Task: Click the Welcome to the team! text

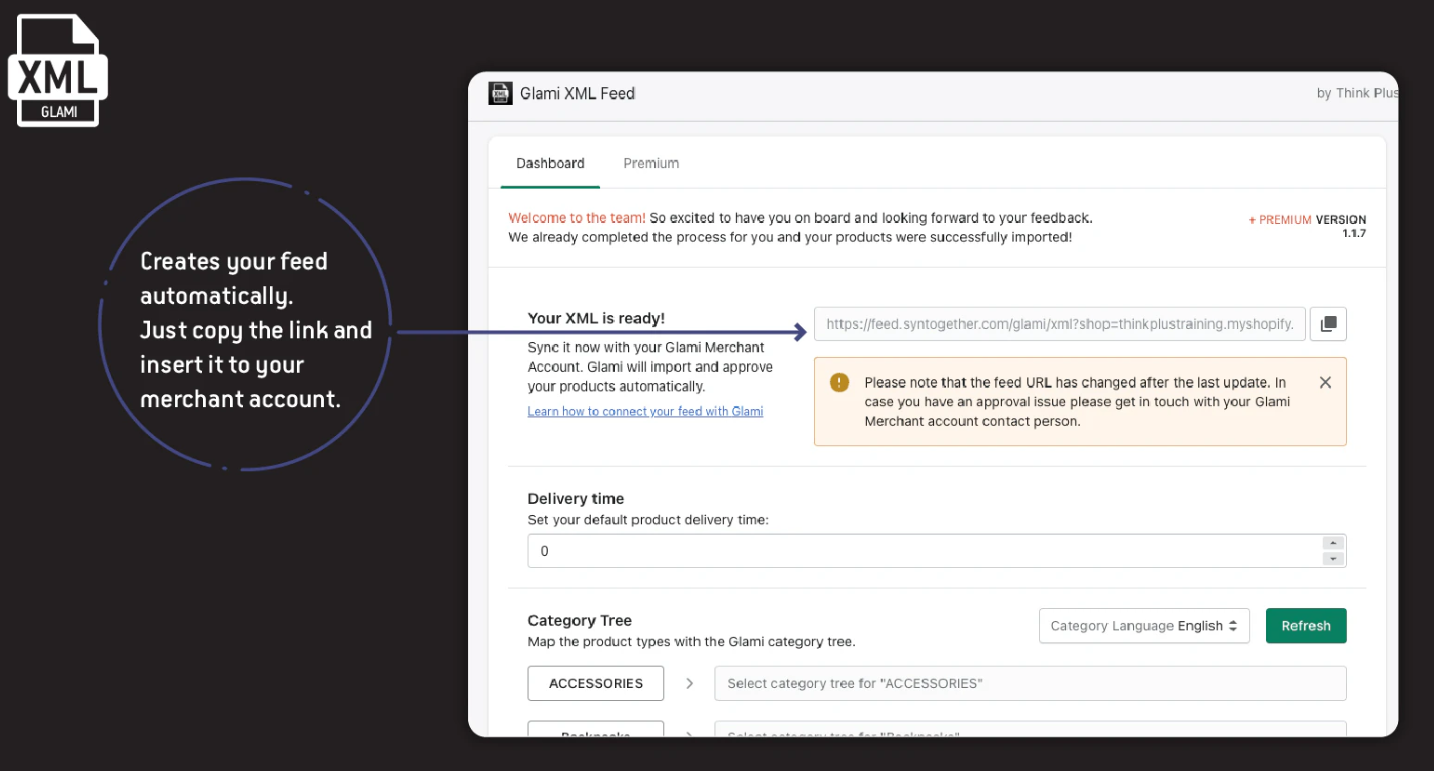Action: [x=577, y=218]
